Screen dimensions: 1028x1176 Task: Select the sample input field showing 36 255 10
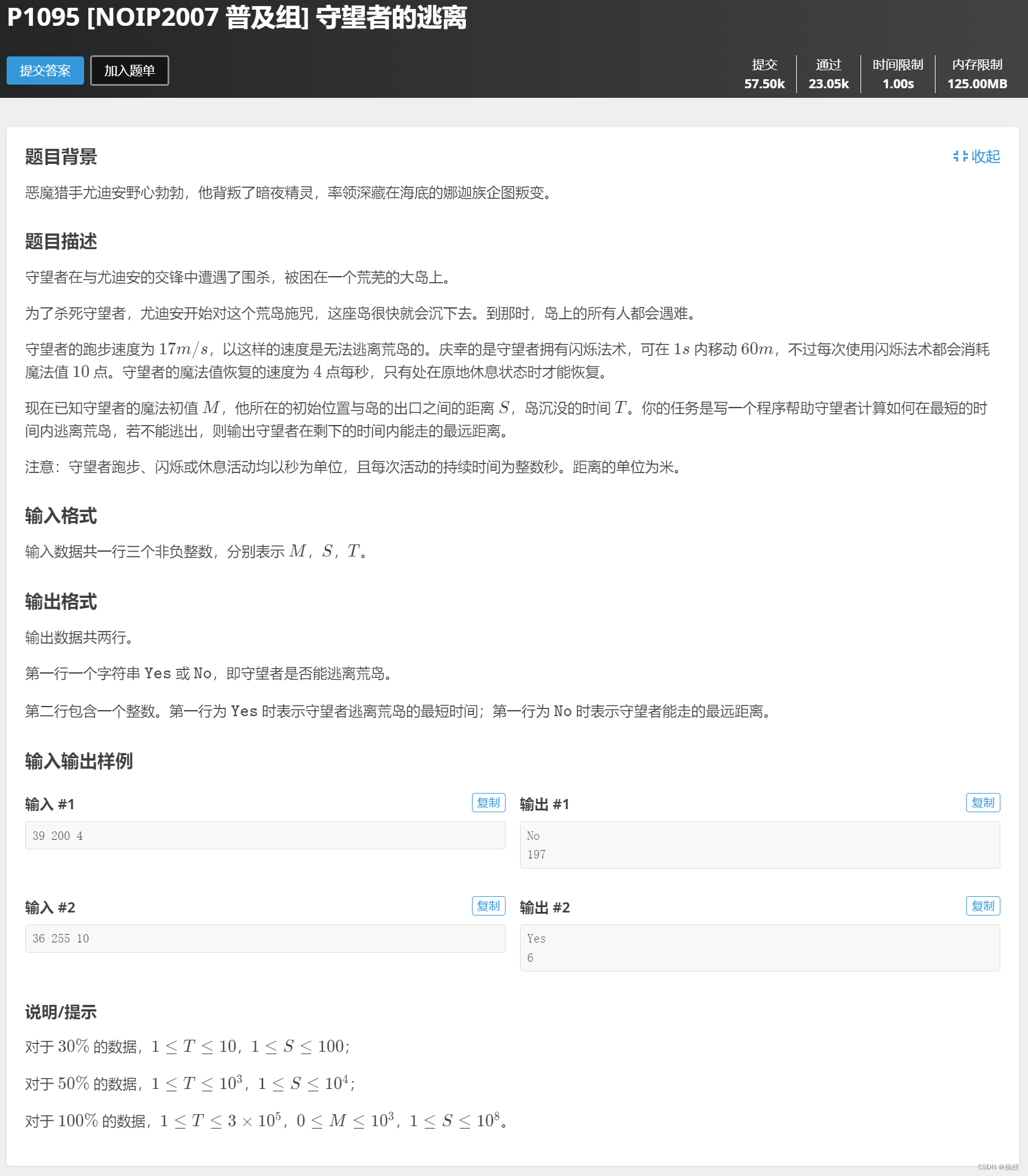coord(265,938)
